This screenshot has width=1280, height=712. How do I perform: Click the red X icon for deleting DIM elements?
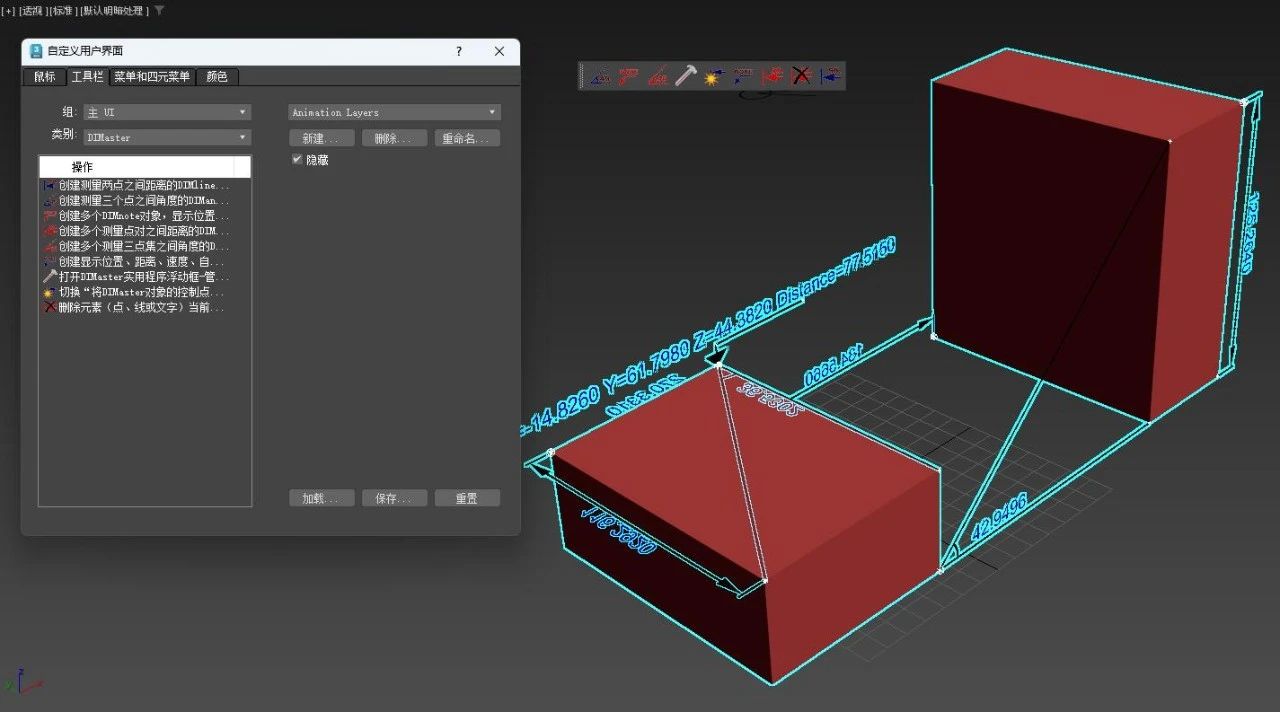tap(800, 76)
